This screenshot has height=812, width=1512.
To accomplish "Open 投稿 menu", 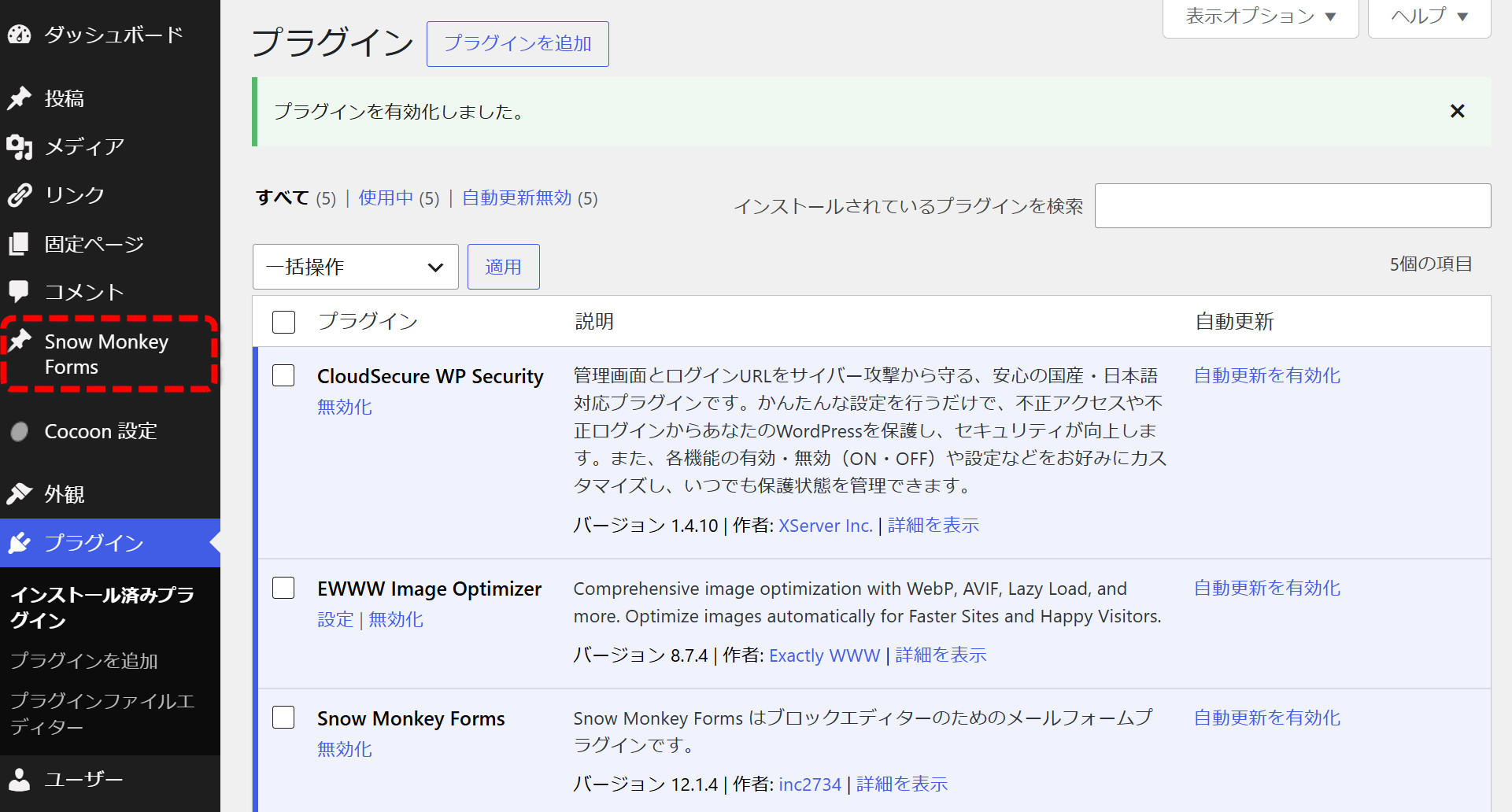I will (110, 98).
